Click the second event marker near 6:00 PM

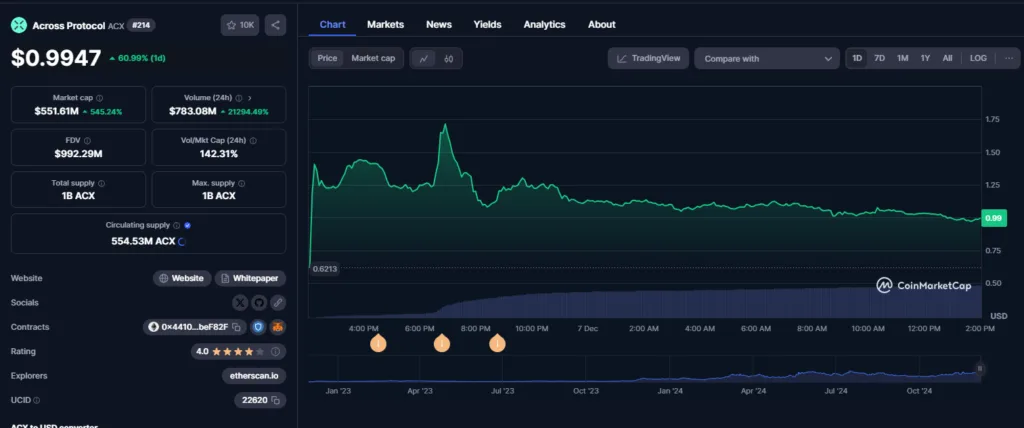pos(441,343)
